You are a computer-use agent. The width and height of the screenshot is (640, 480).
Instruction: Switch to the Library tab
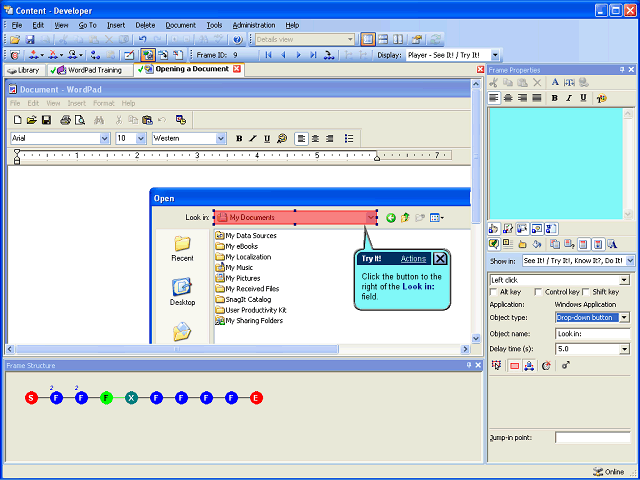click(24, 70)
